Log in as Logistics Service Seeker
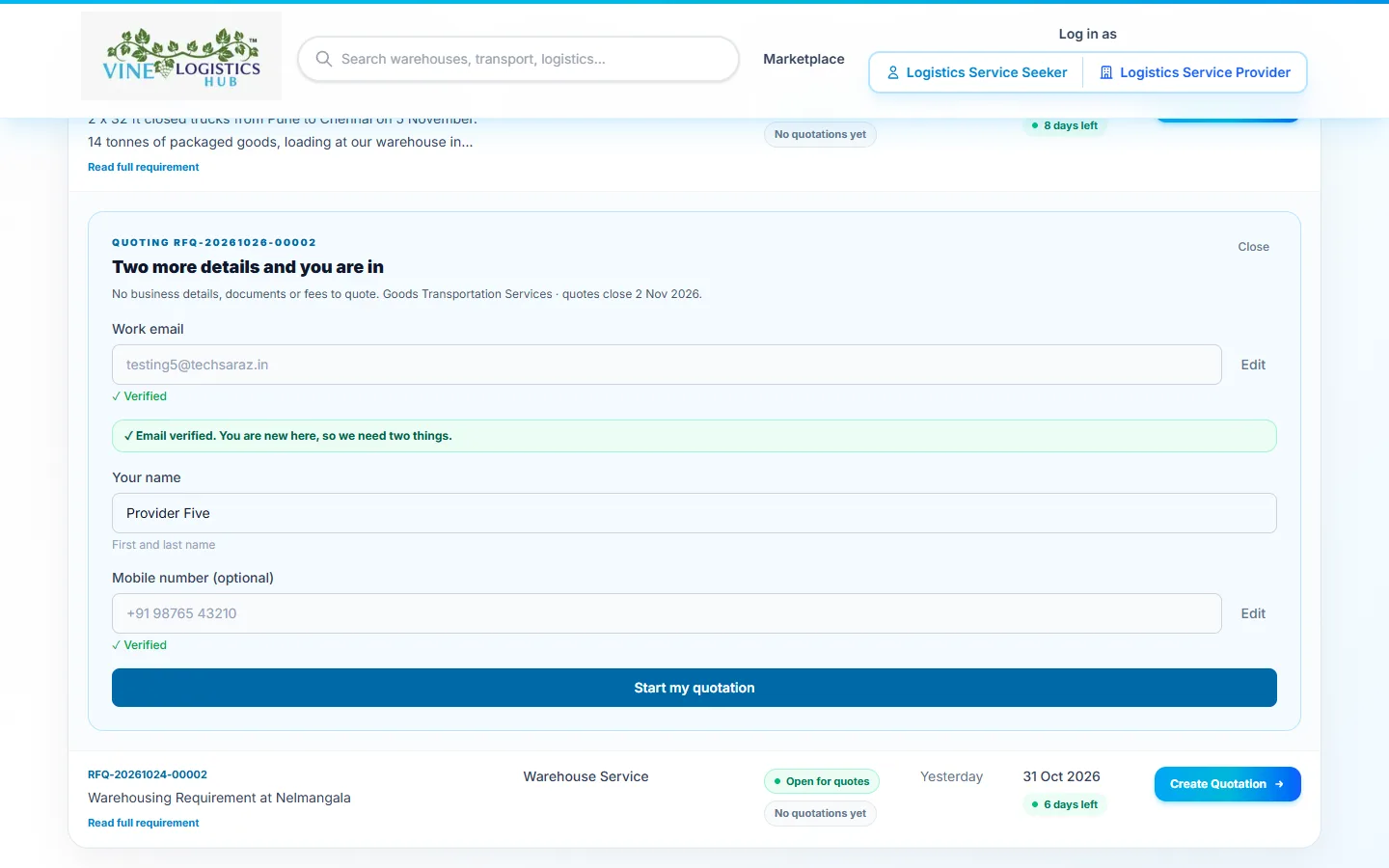The image size is (1389, 868). (x=976, y=72)
